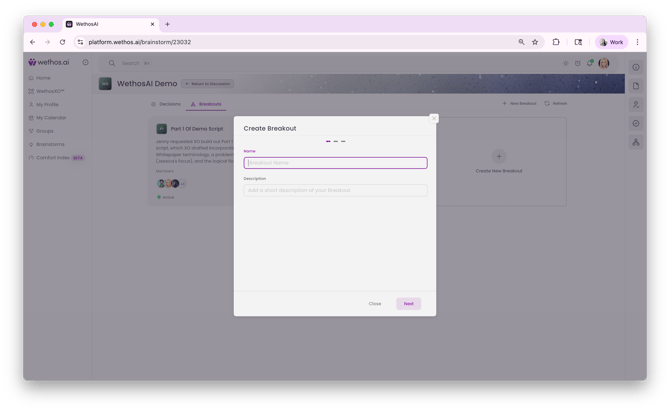Viewport: 670px width, 411px height.
Task: Close the Create Breakout dialog with X
Action: tap(433, 118)
